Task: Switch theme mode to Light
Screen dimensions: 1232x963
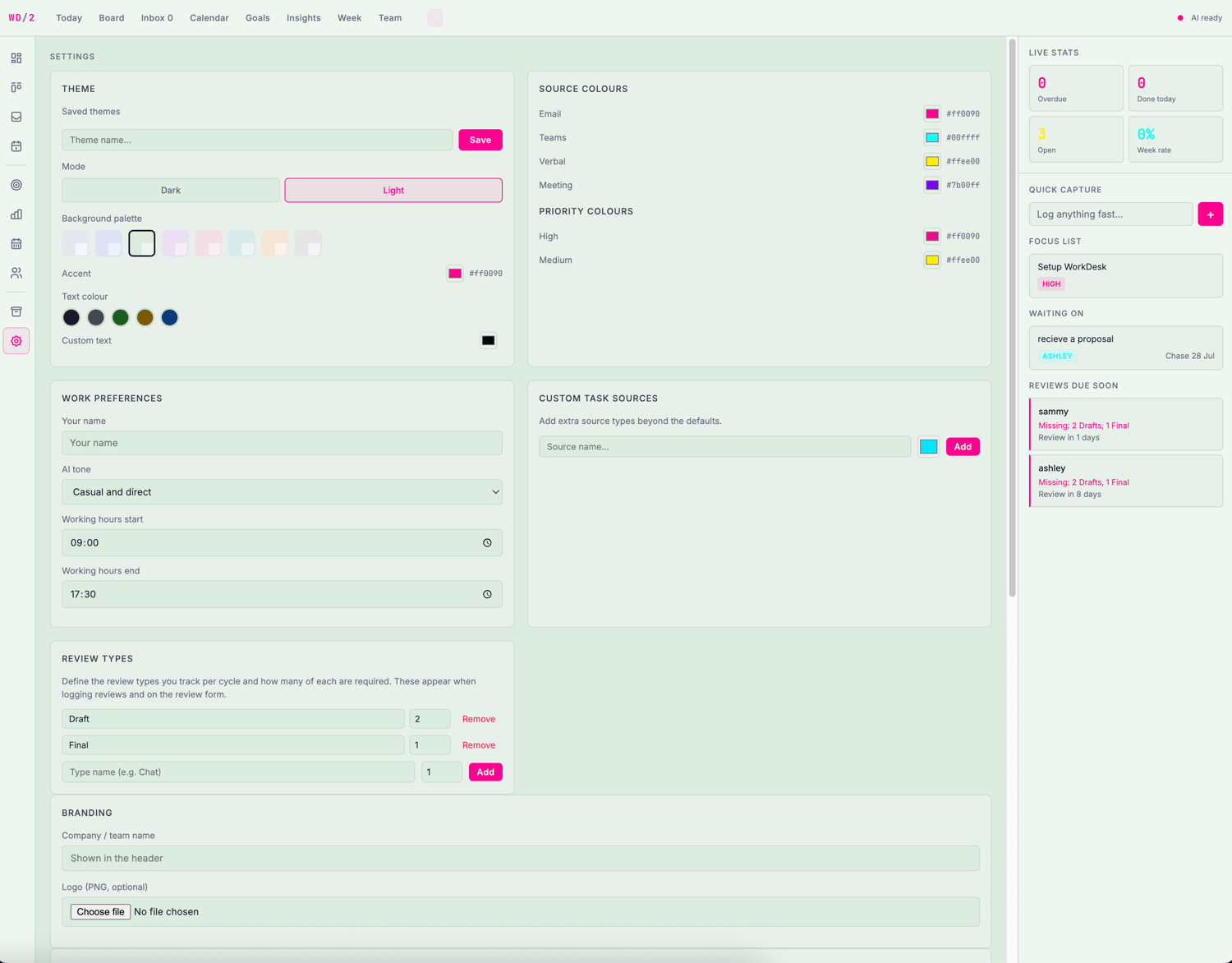Action: [393, 190]
